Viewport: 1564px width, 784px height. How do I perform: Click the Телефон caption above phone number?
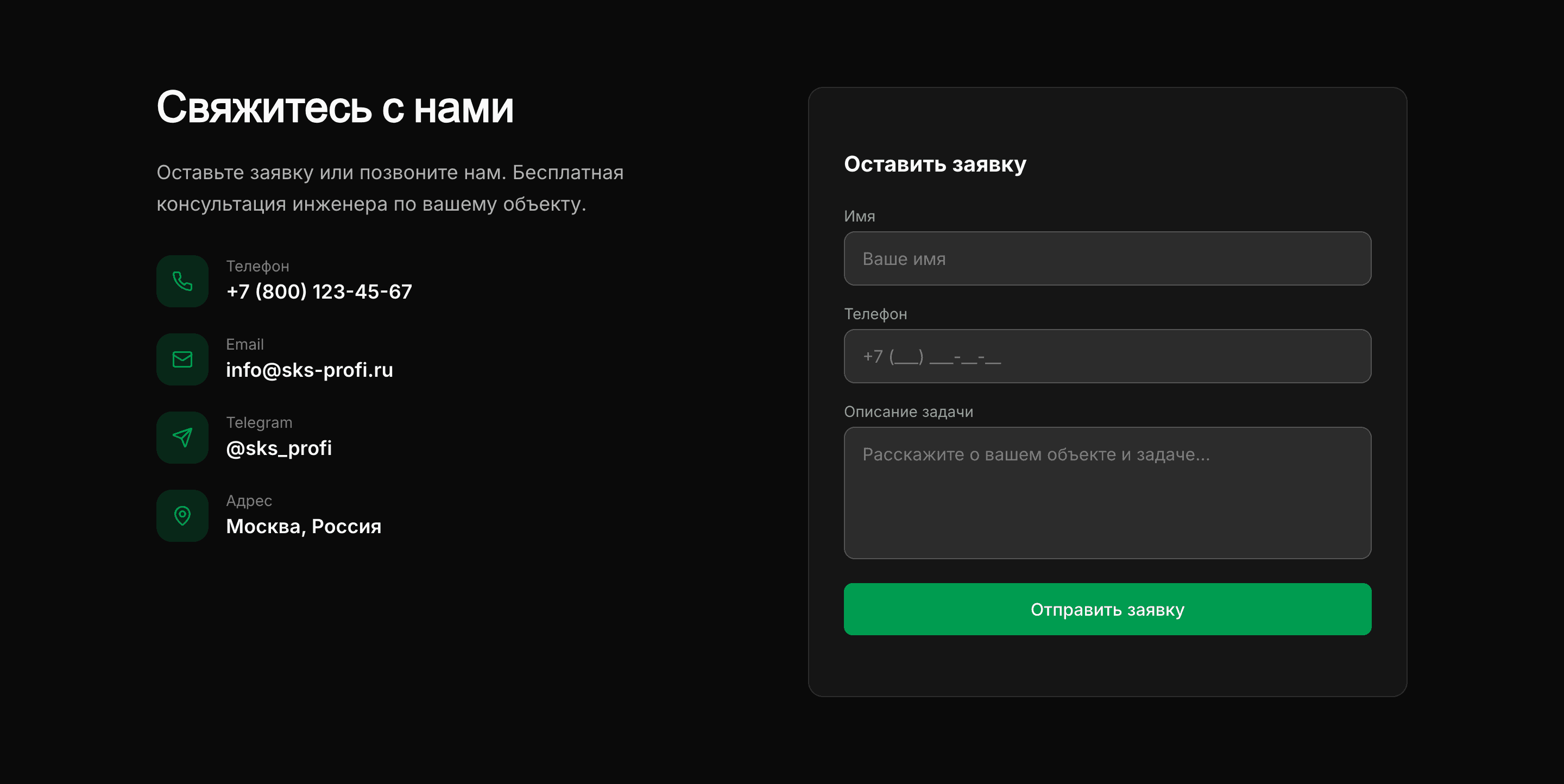click(x=257, y=267)
